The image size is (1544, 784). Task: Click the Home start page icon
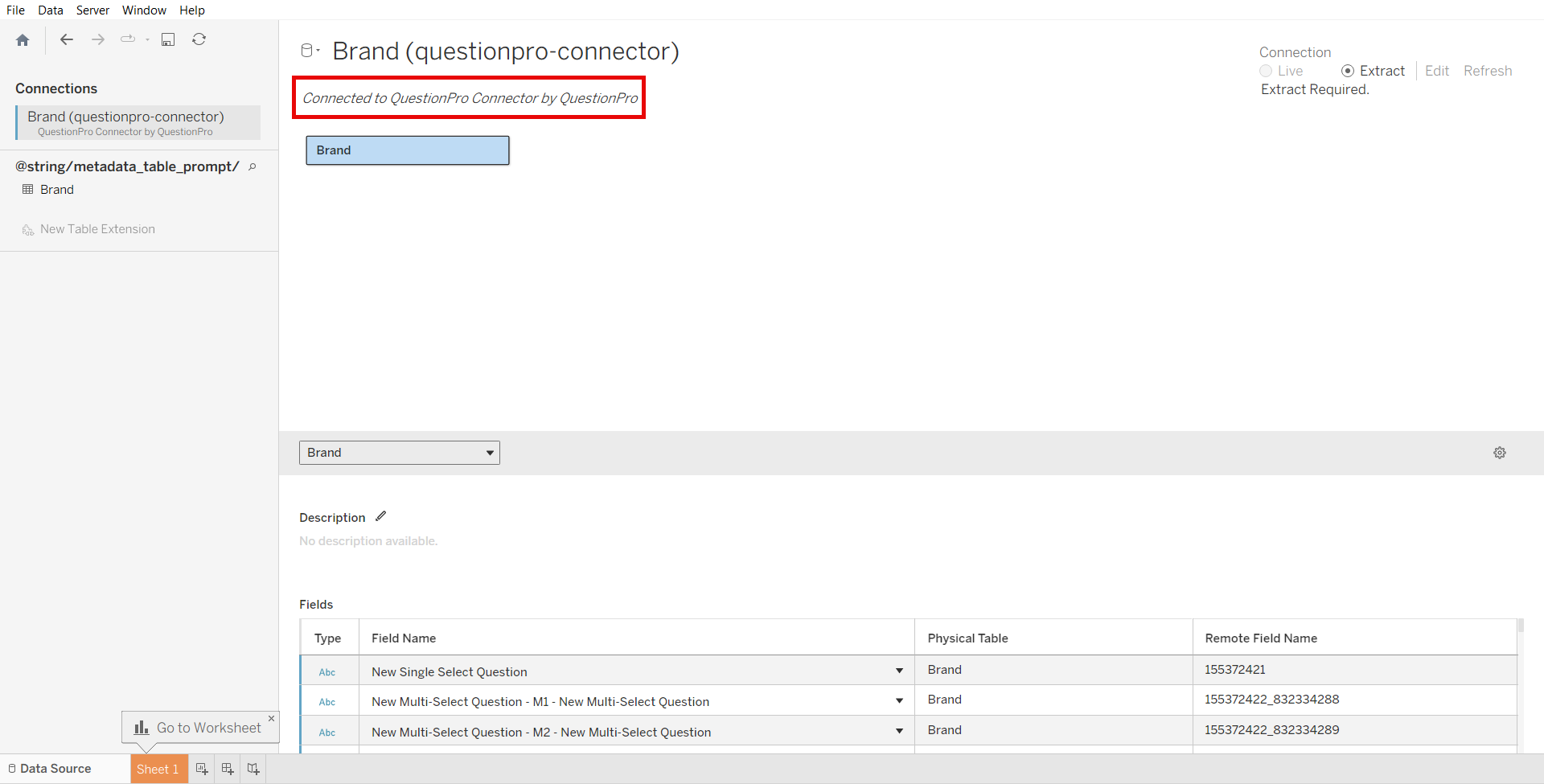coord(23,40)
